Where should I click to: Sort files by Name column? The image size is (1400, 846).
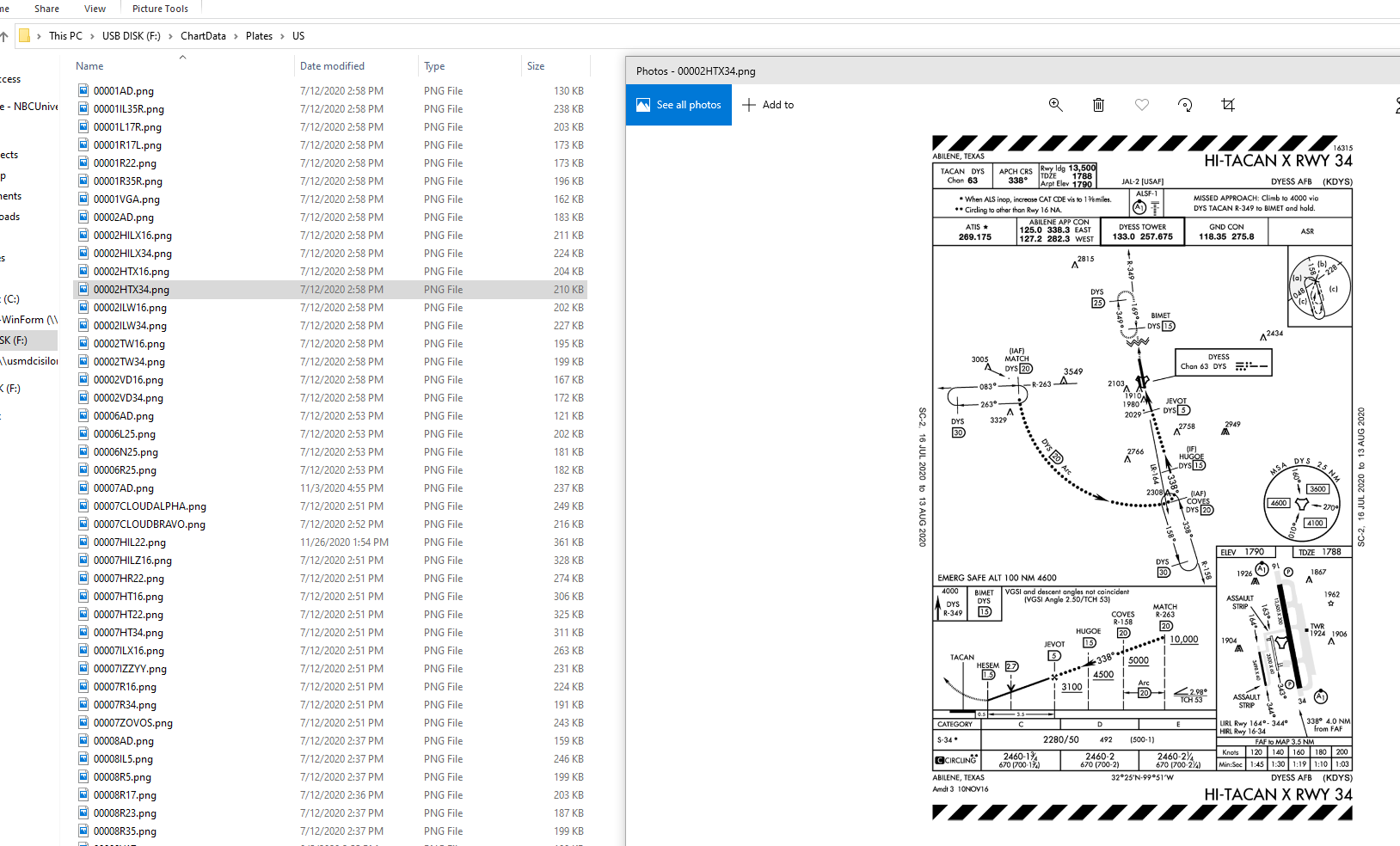tap(89, 66)
